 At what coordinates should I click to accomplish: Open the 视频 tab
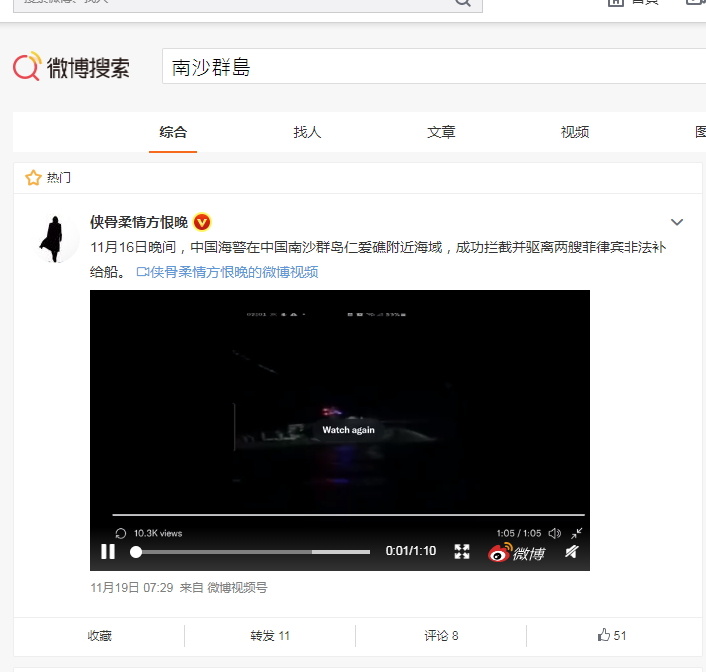click(x=575, y=132)
